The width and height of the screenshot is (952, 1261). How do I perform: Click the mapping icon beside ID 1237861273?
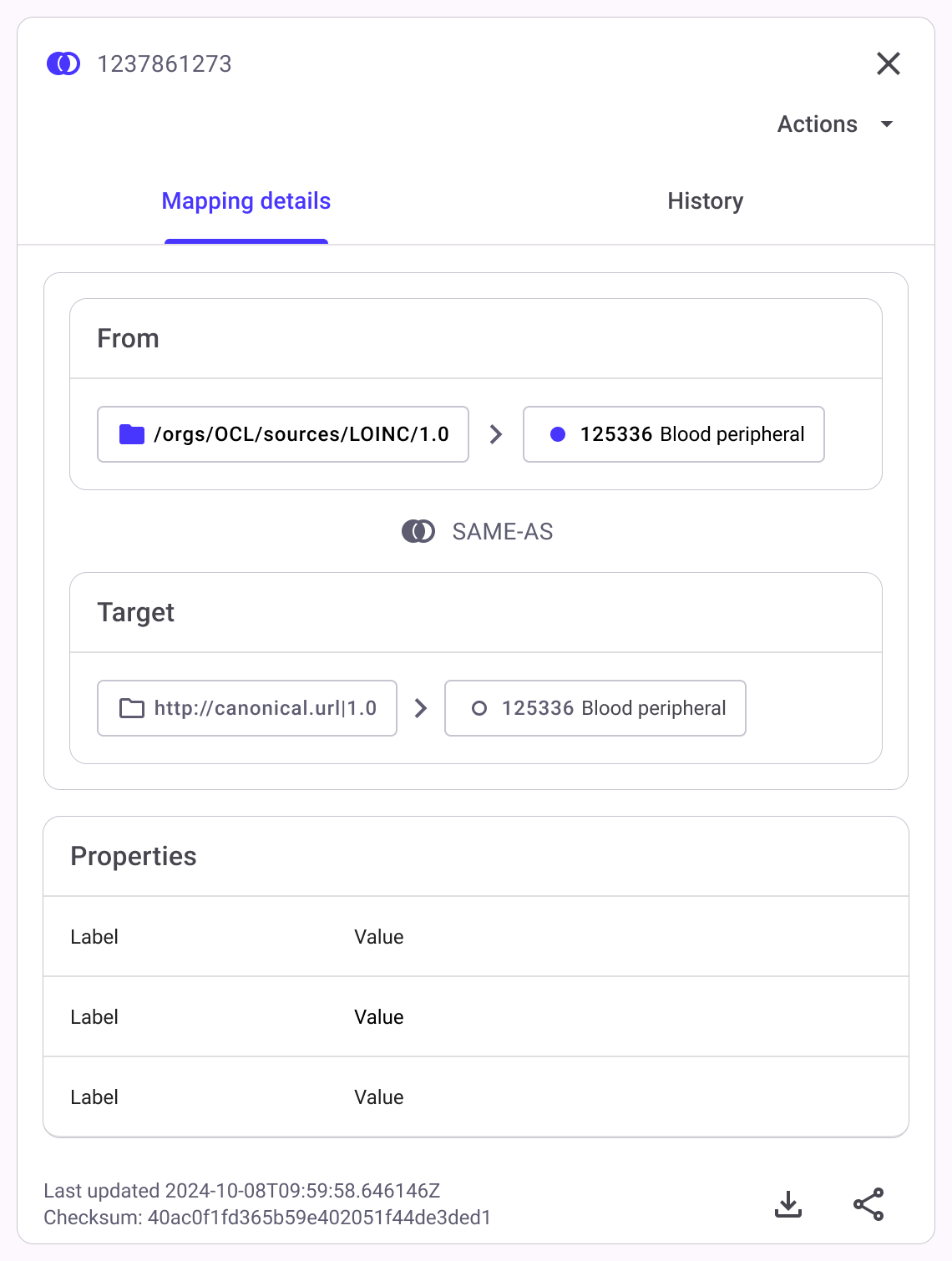click(x=63, y=63)
